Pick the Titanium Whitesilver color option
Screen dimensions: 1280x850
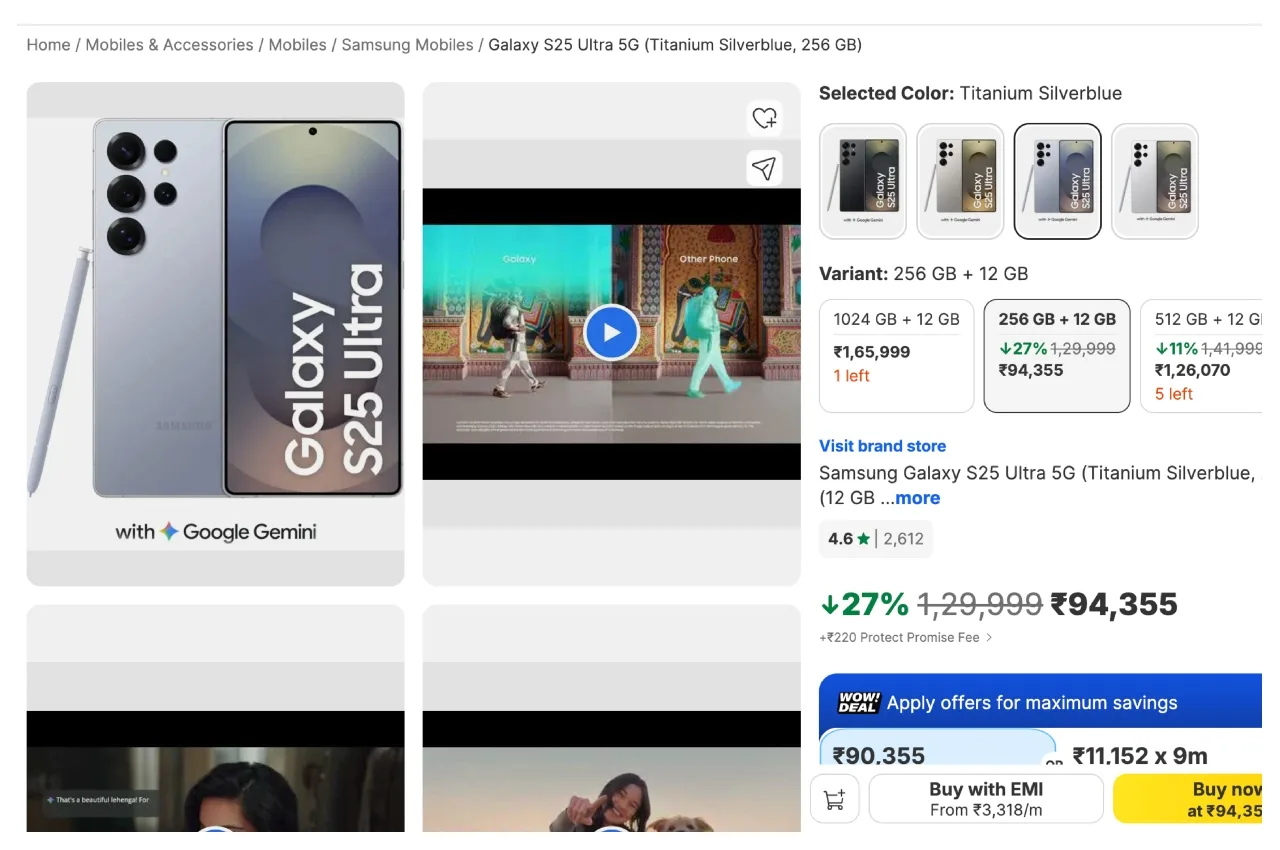tap(1155, 181)
